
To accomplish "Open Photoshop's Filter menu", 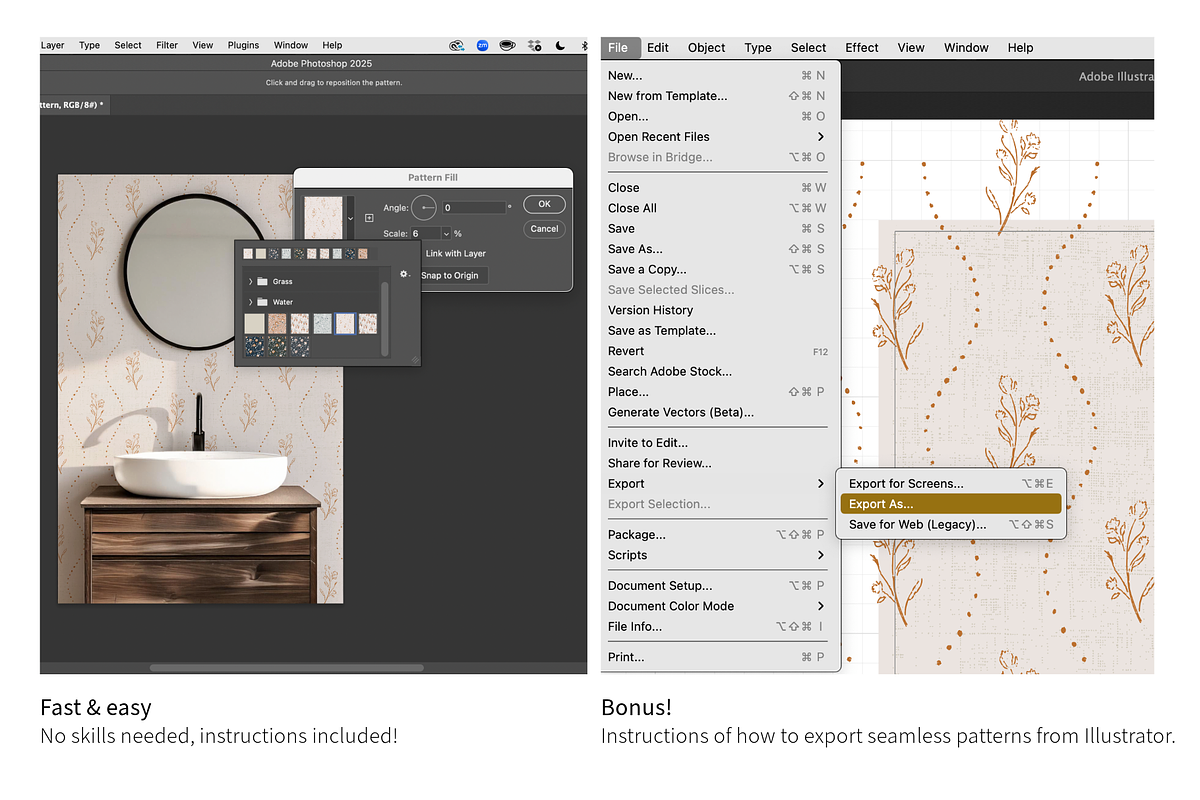I will coord(167,45).
